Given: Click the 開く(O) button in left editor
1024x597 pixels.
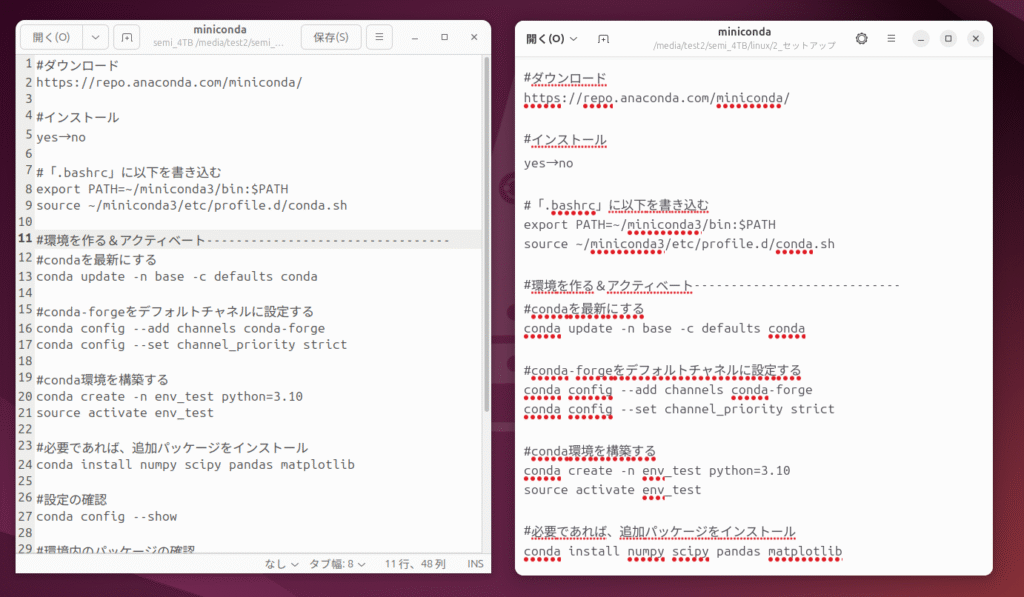Looking at the screenshot, I should [52, 37].
